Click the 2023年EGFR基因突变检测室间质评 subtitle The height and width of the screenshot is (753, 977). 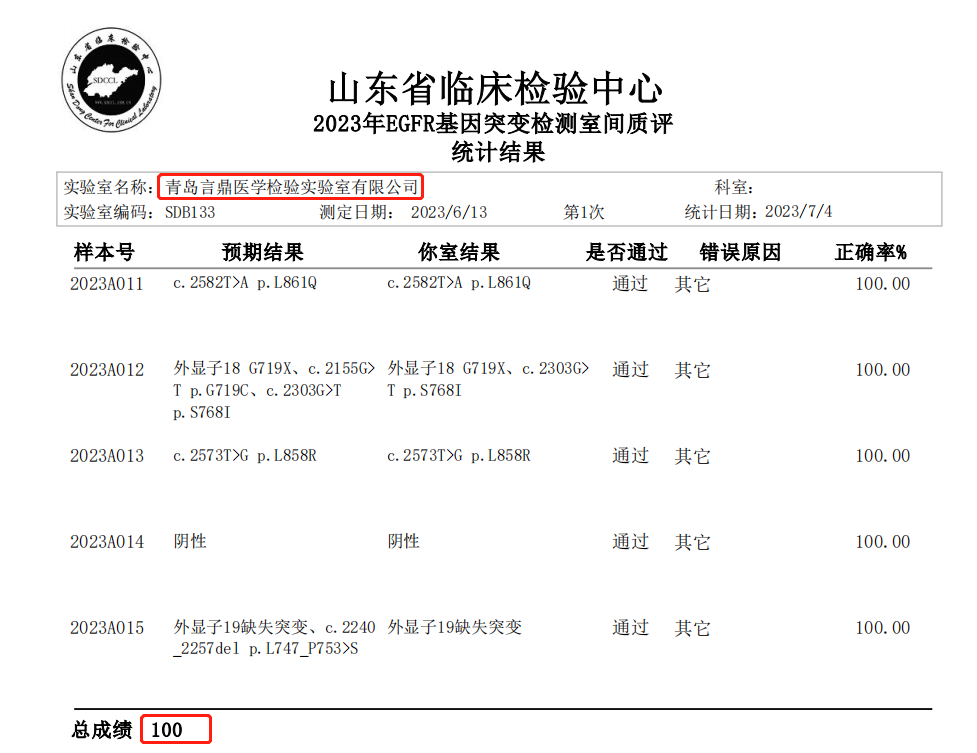point(493,125)
